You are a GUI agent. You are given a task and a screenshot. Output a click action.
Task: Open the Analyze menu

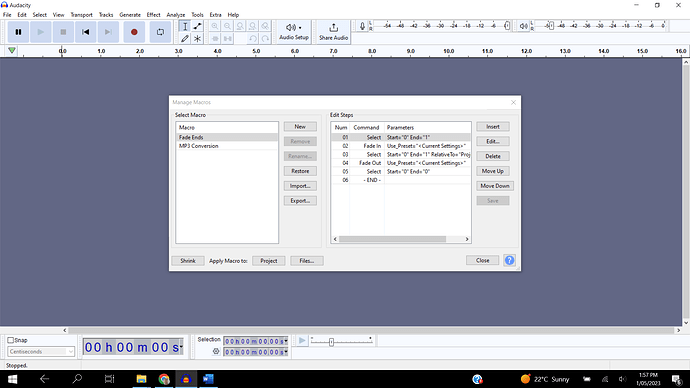(x=176, y=15)
